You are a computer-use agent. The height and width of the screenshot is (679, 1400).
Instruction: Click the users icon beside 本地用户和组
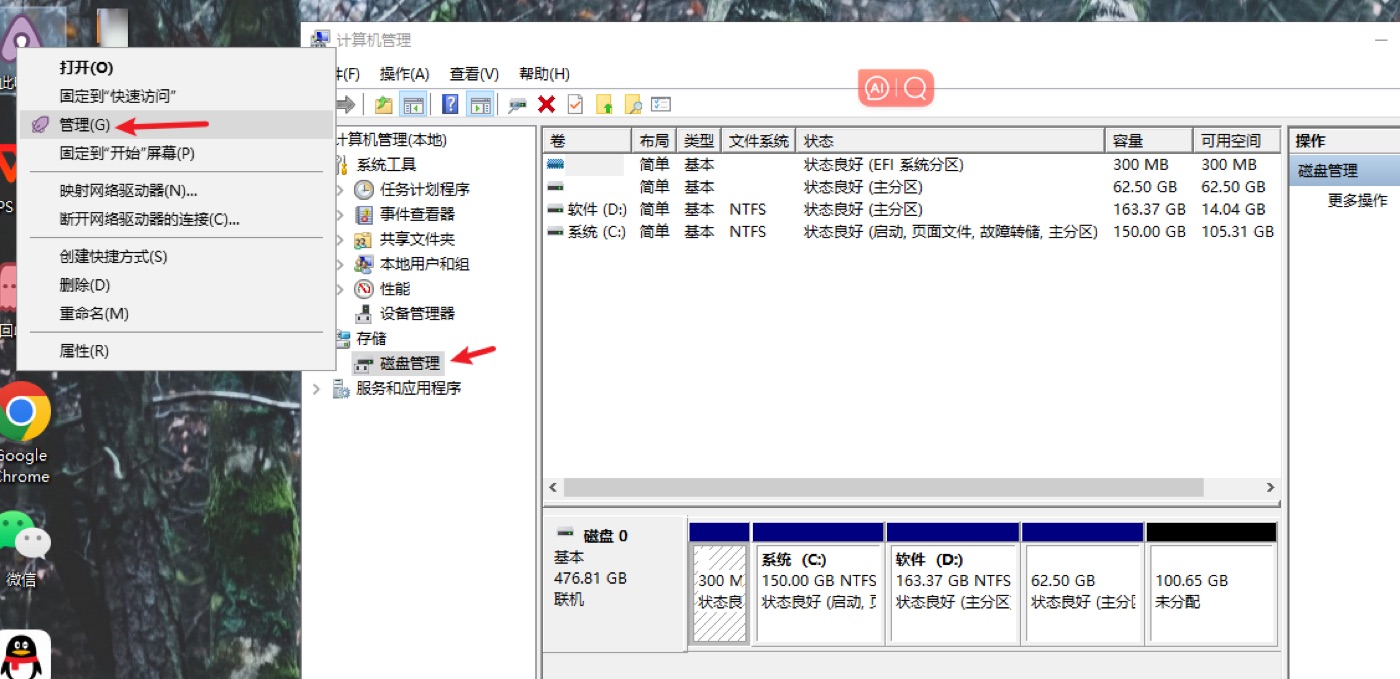pos(364,264)
